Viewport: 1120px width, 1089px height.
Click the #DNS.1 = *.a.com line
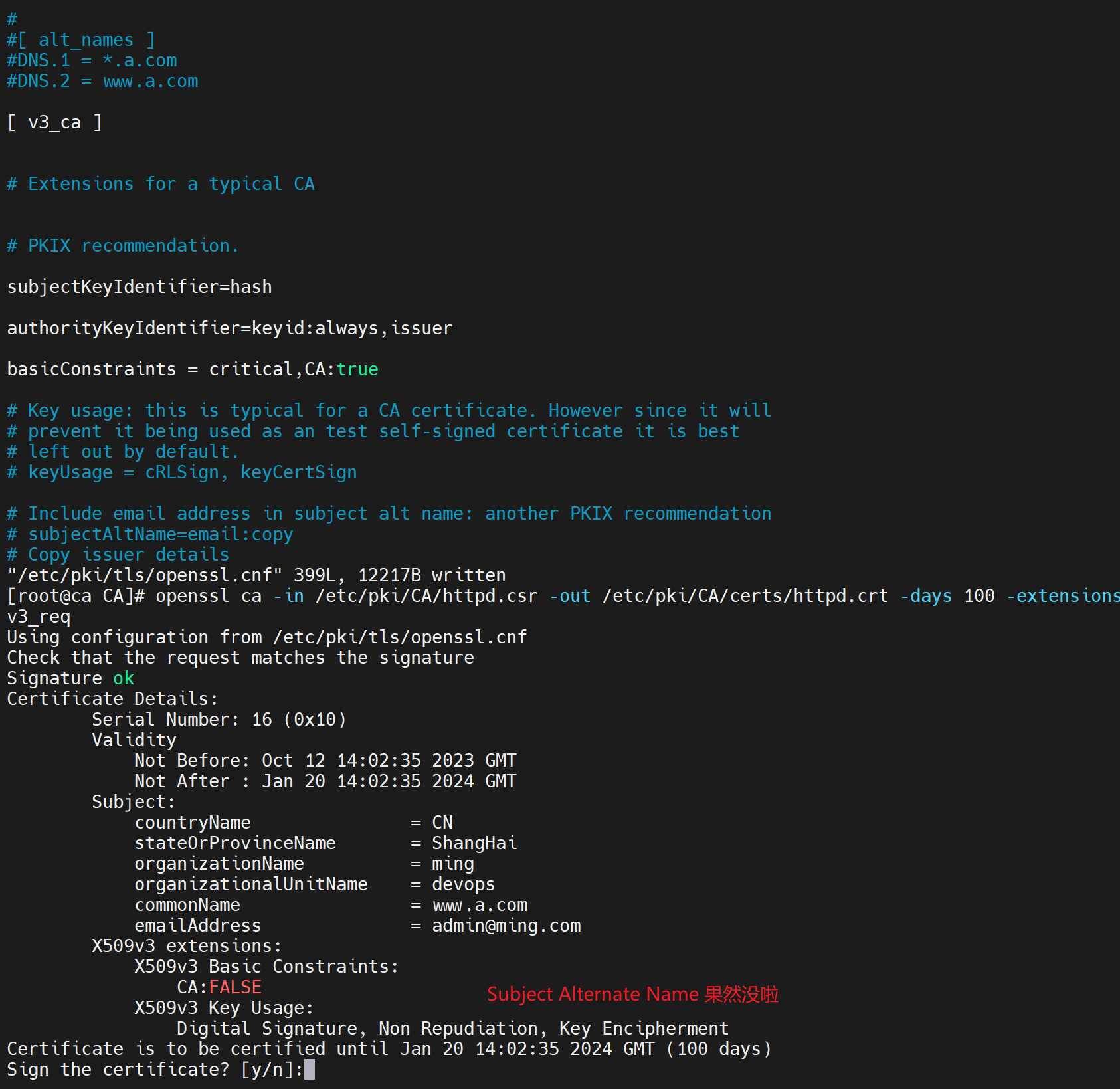92,60
